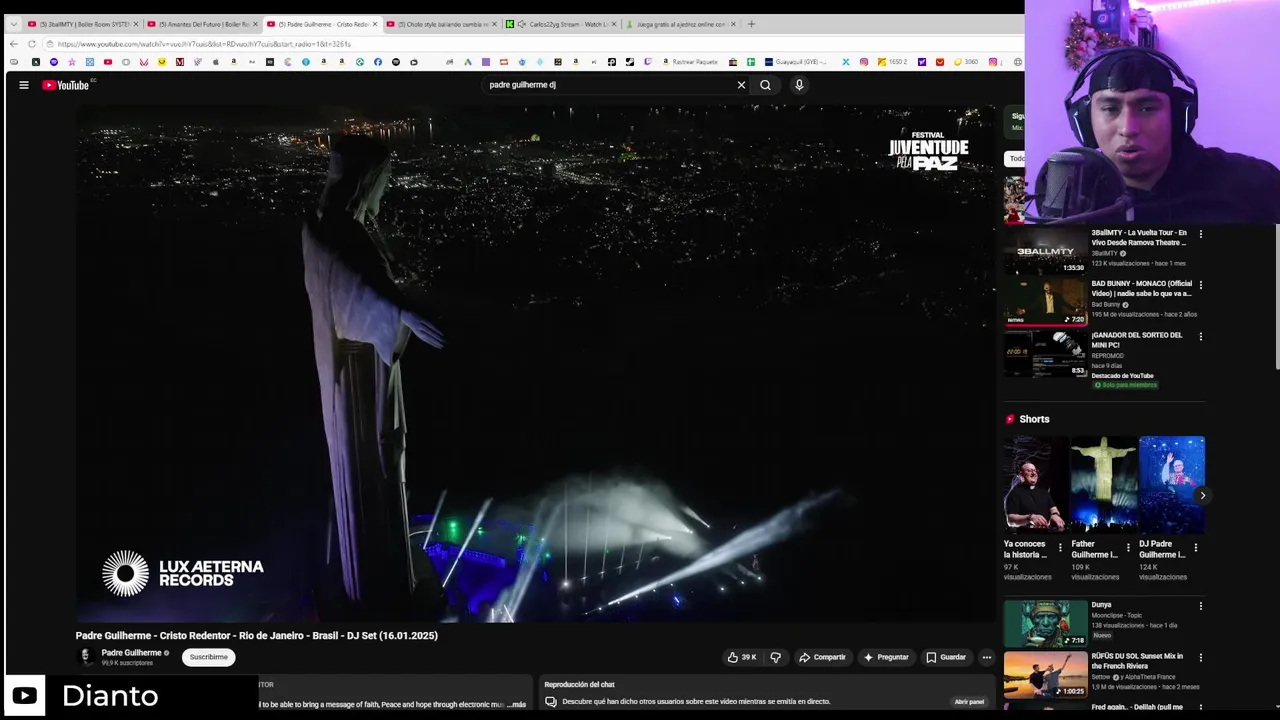Save the video with Guardar

946,657
